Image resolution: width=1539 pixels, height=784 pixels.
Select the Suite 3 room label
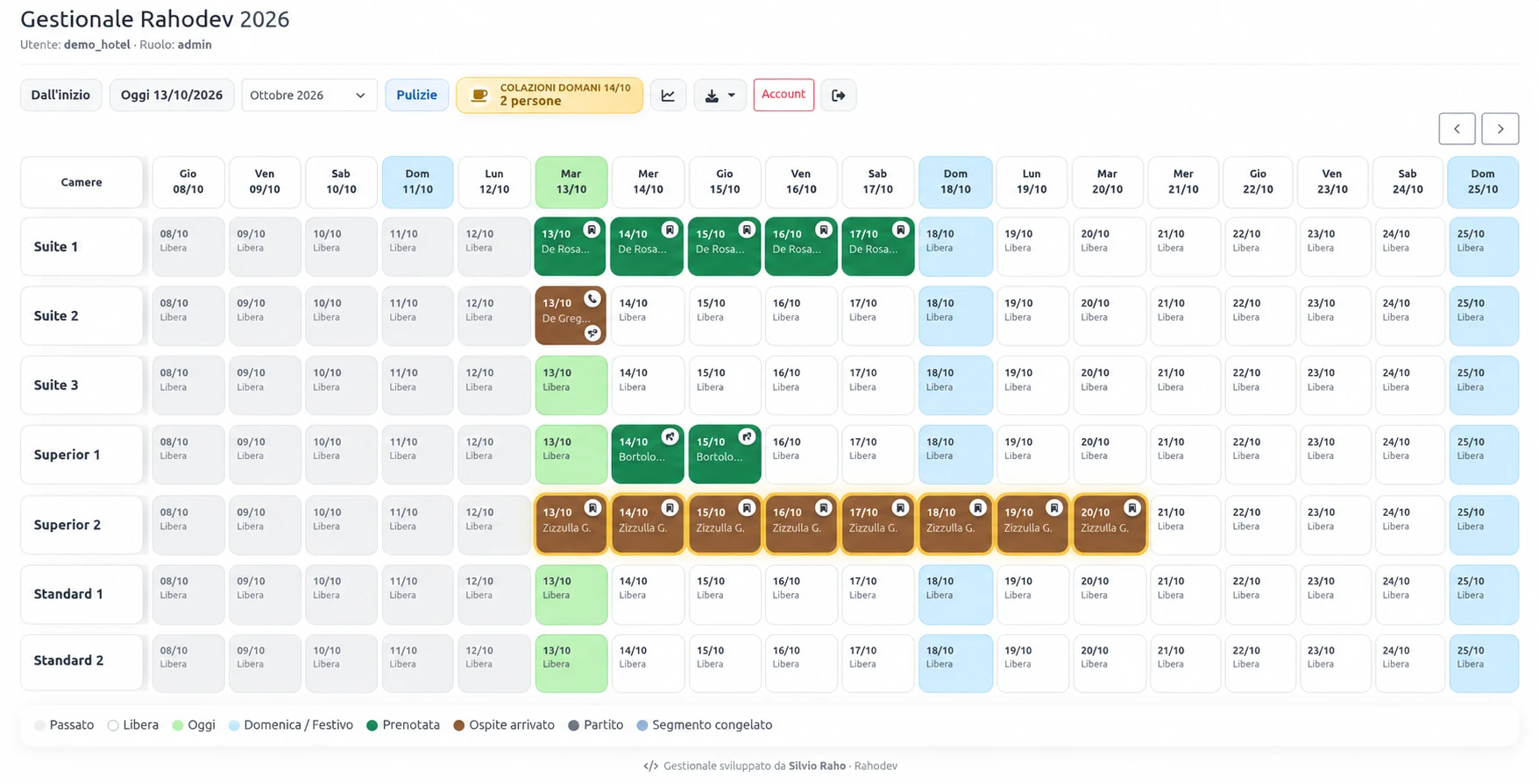[x=82, y=385]
